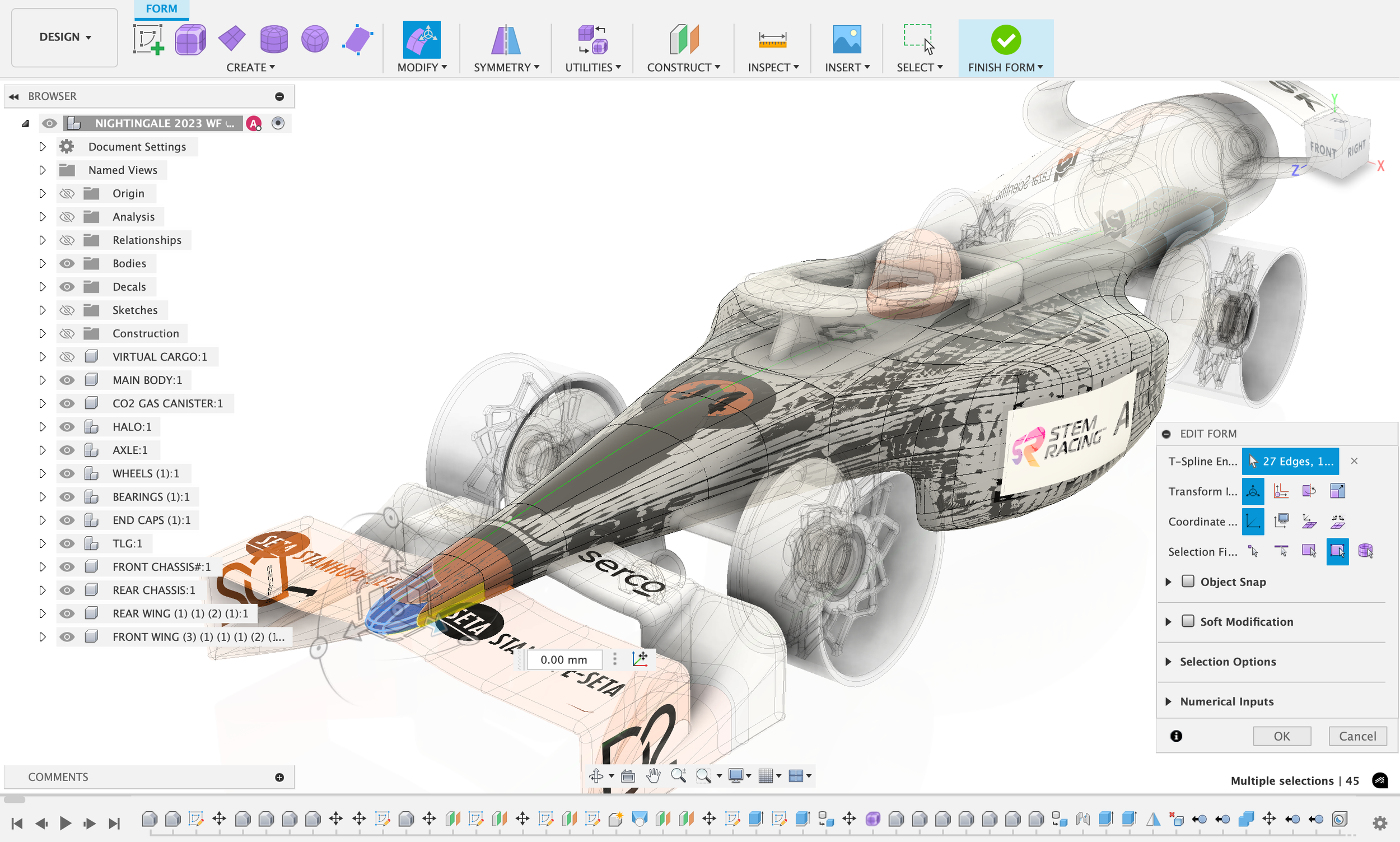Click the 0.00 mm distance input field
The width and height of the screenshot is (1400, 842).
coord(563,659)
